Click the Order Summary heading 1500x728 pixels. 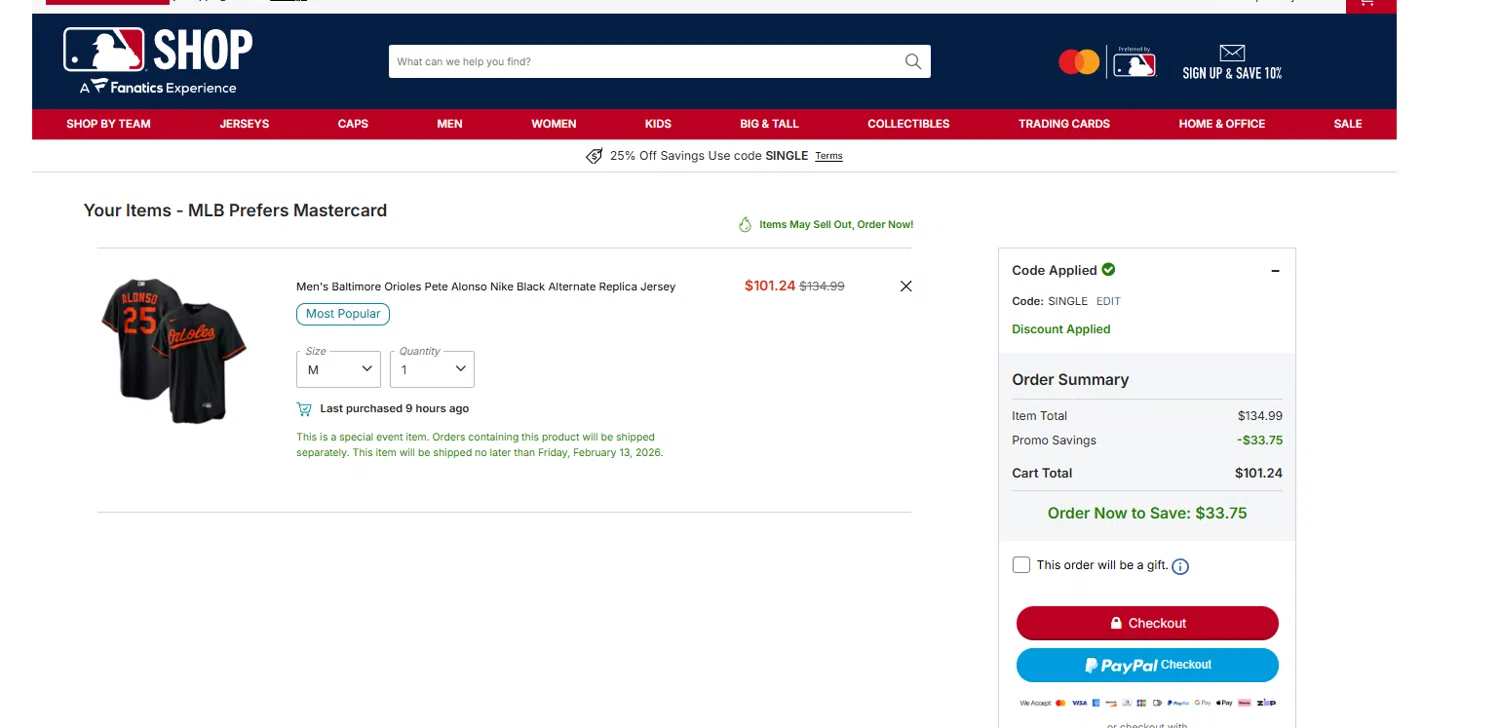(1070, 380)
